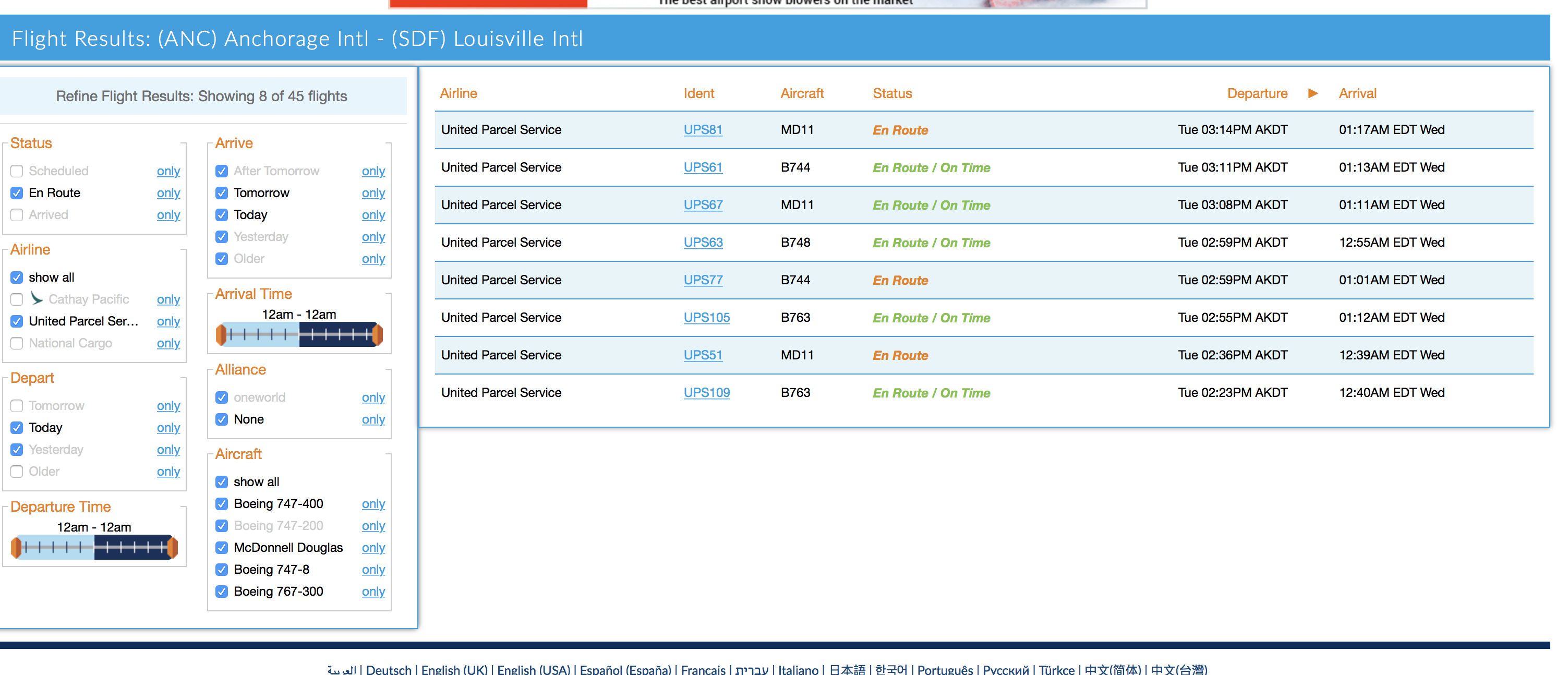Uncheck the oneworld alliance checkbox
Viewport: 1568px width, 675px height.
[222, 397]
